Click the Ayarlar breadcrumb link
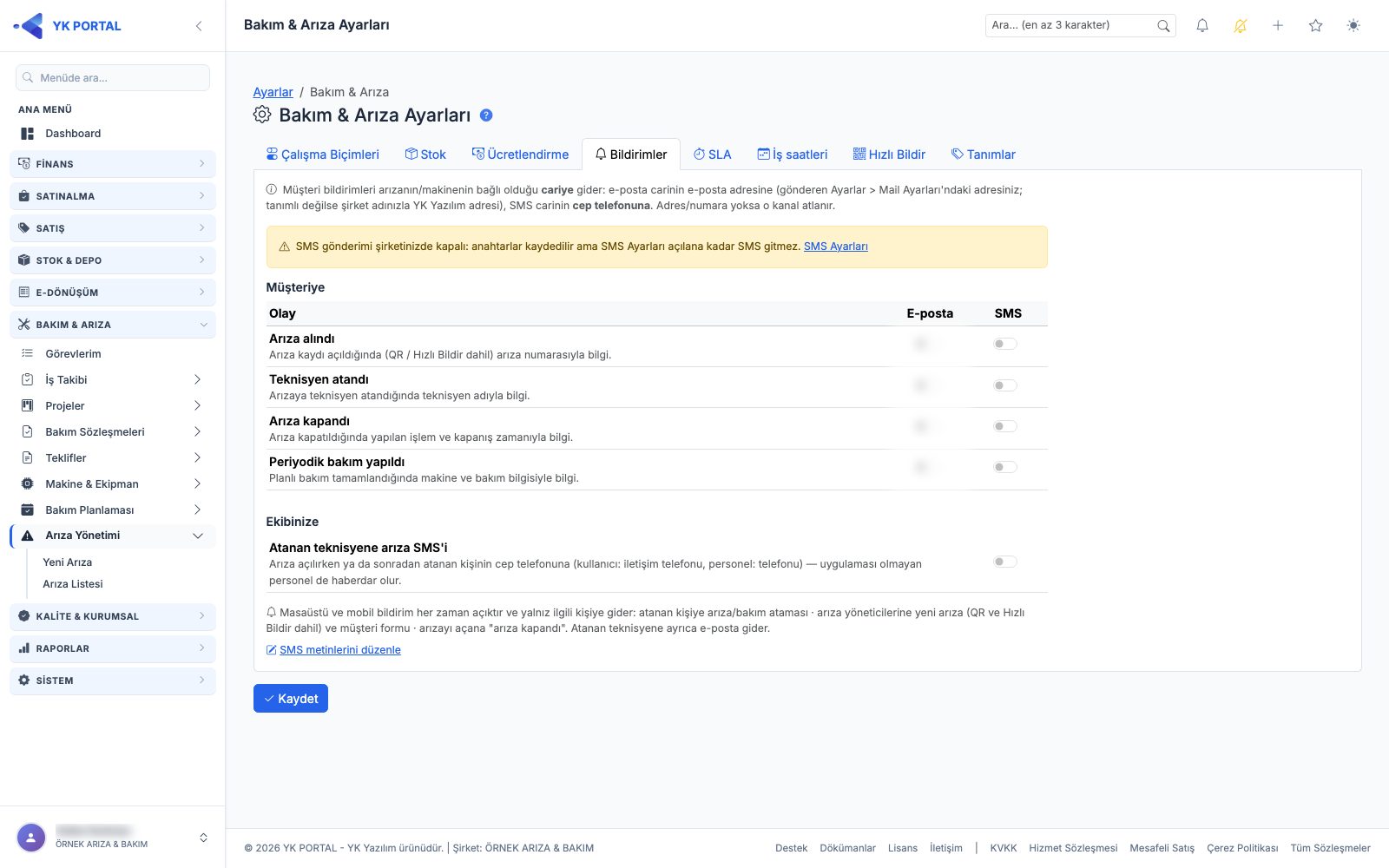This screenshot has width=1389, height=868. point(273,92)
